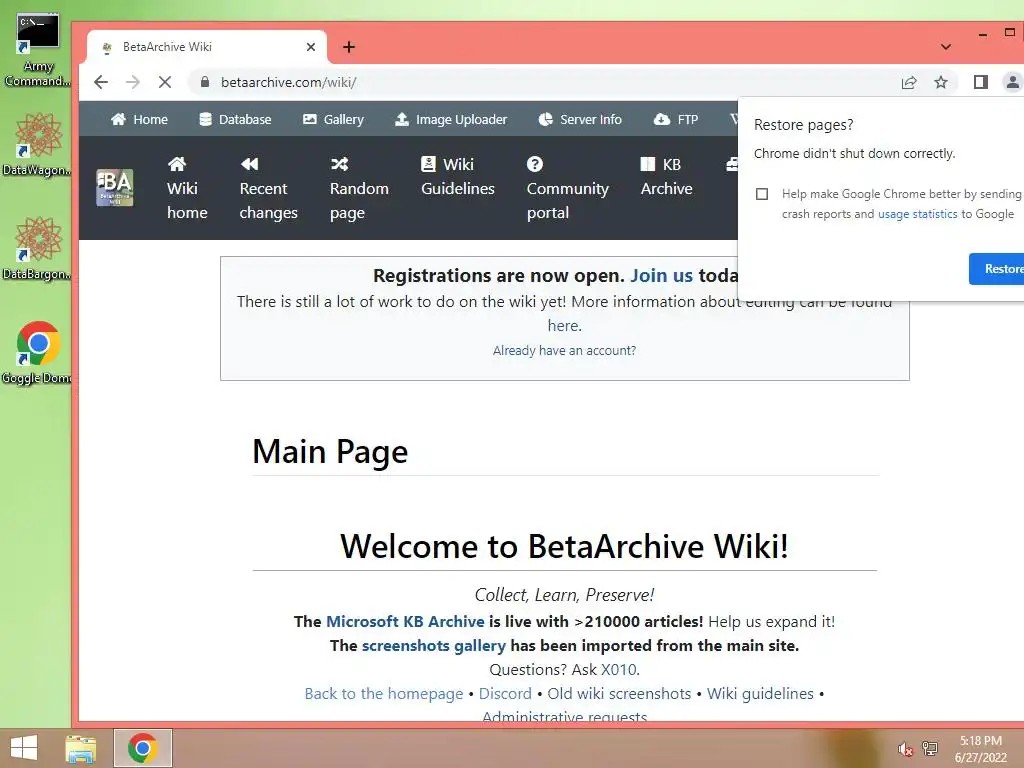Open the upper DataWagon desktop shortcut

37,144
